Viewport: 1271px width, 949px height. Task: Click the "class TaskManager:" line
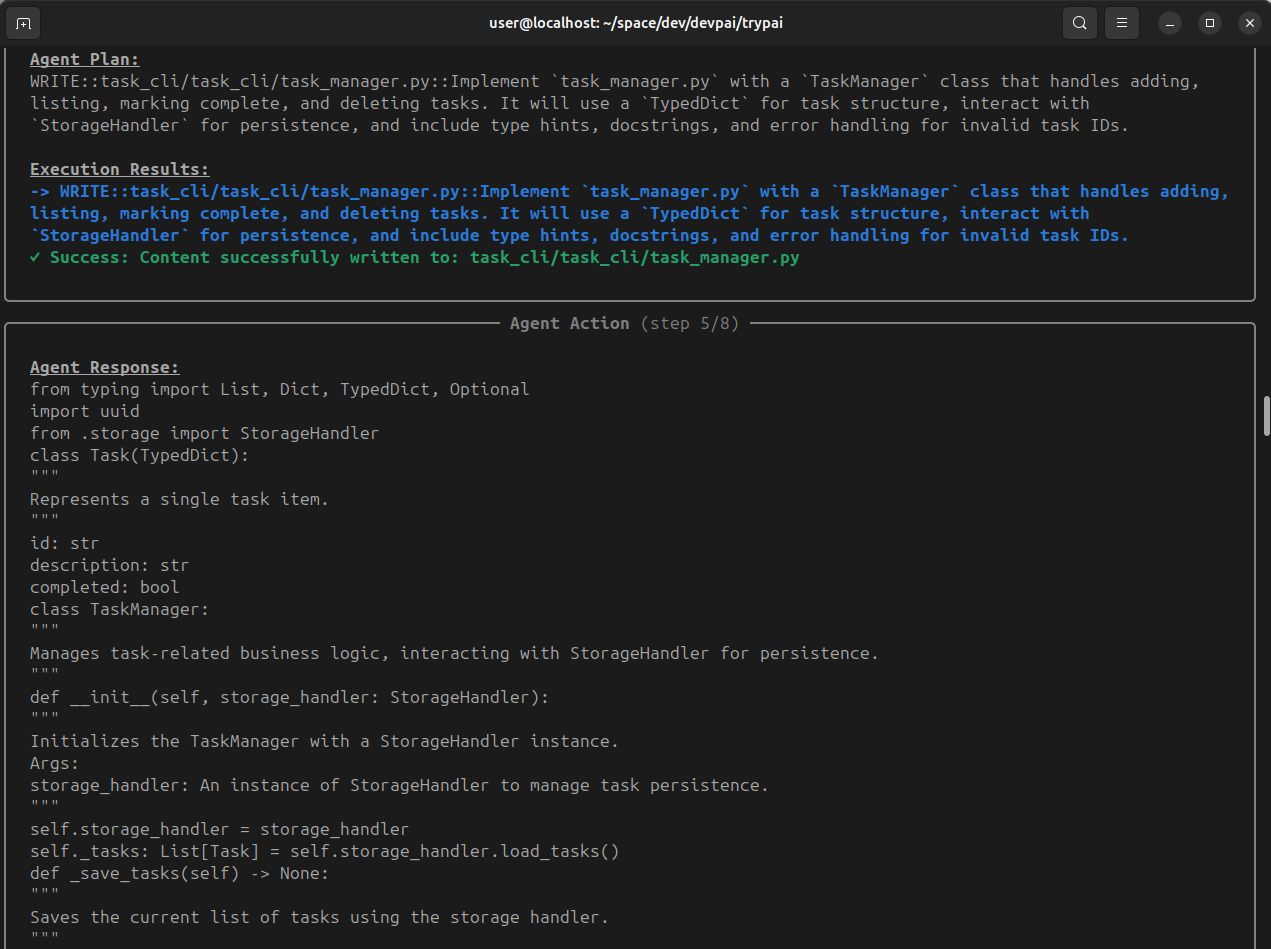click(120, 609)
